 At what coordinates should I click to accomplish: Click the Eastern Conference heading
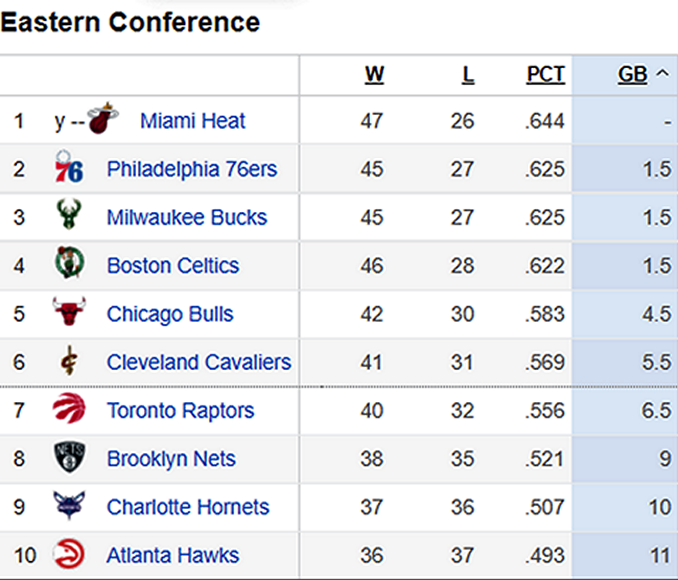130,23
